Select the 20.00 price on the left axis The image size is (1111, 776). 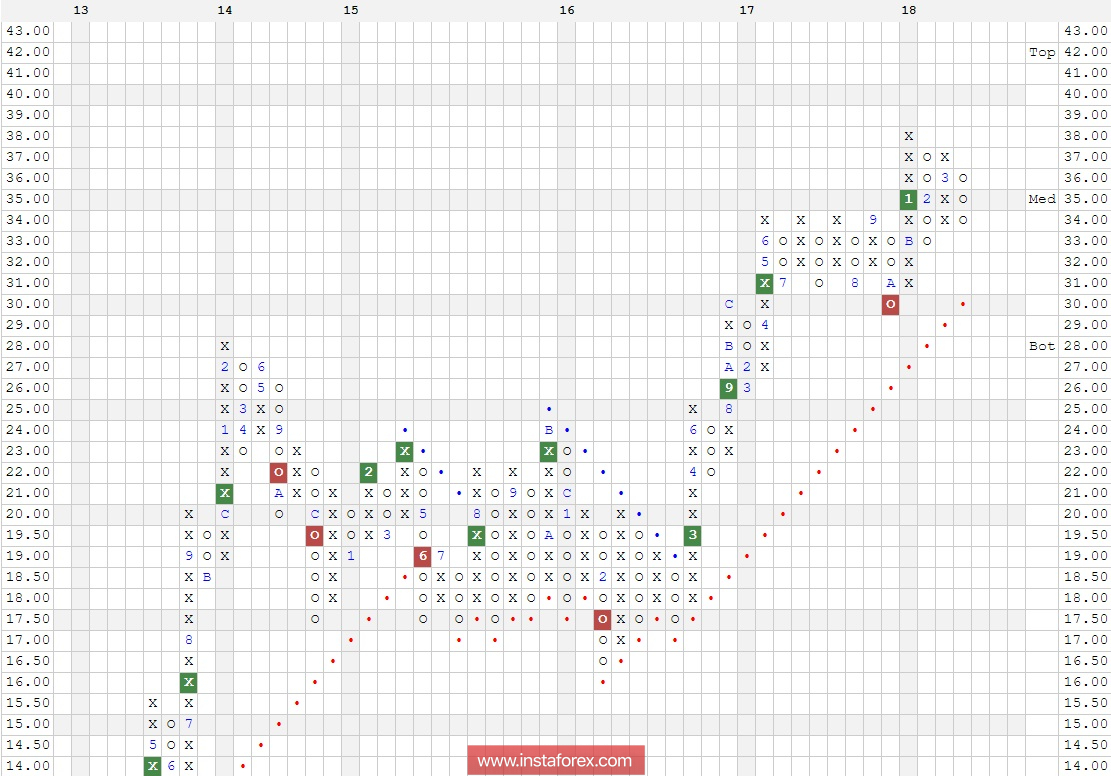[x=28, y=514]
